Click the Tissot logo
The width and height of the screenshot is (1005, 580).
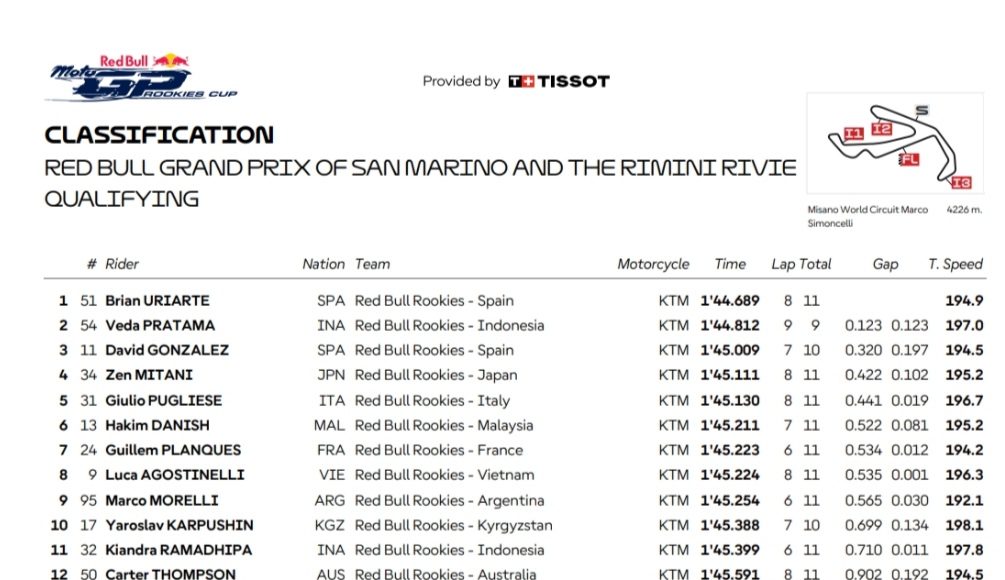[559, 82]
